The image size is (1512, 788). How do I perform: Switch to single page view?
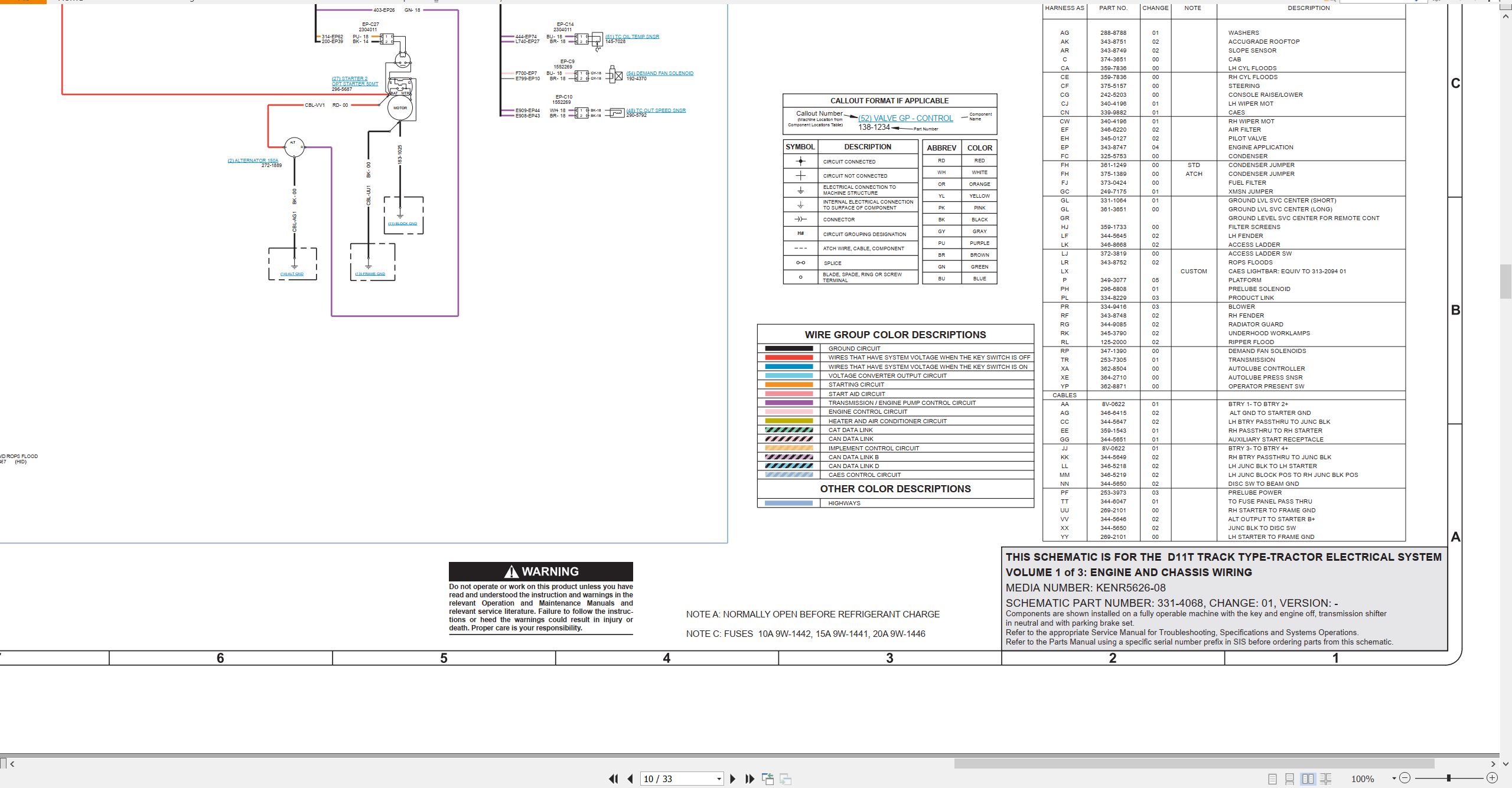point(1272,779)
